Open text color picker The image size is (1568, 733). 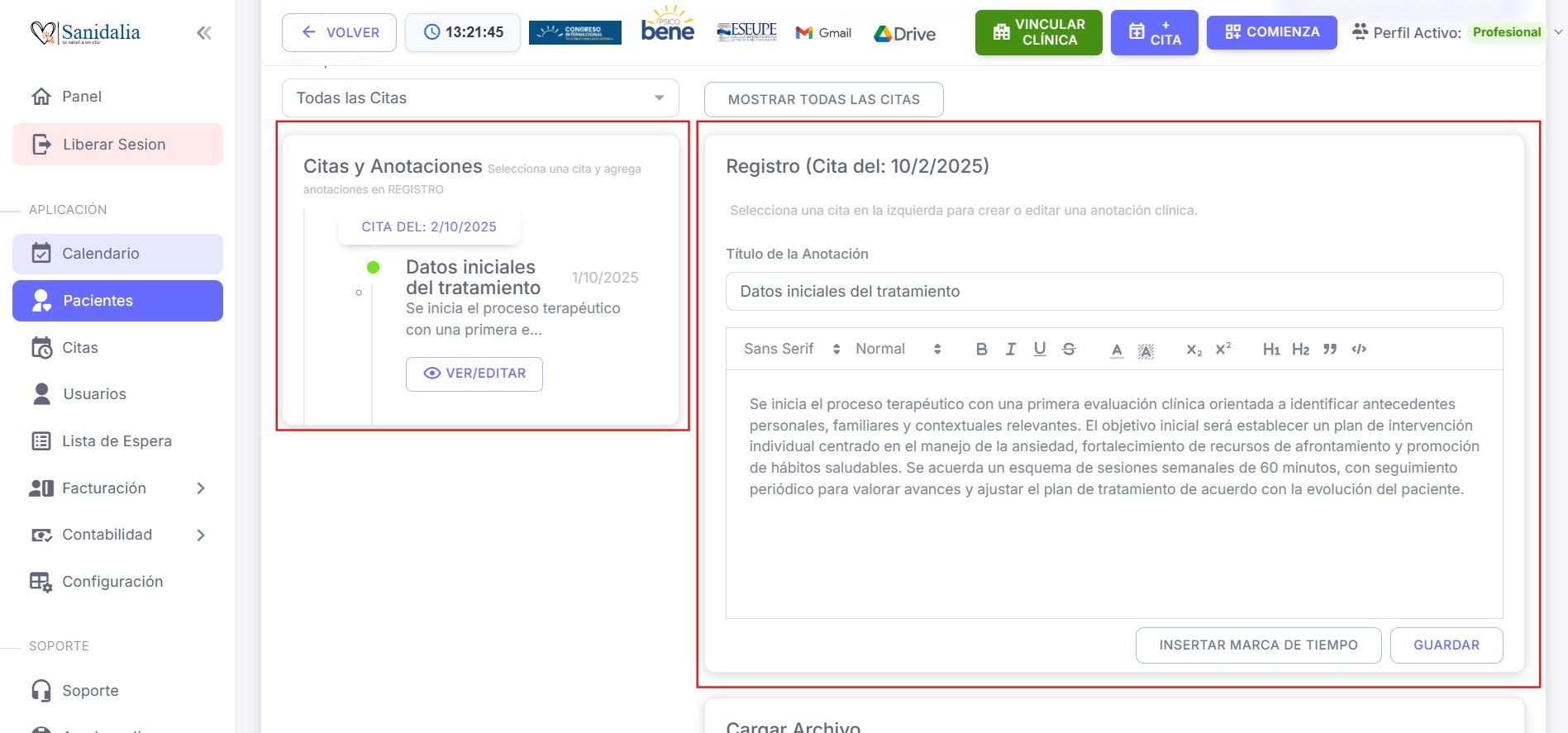(1117, 349)
